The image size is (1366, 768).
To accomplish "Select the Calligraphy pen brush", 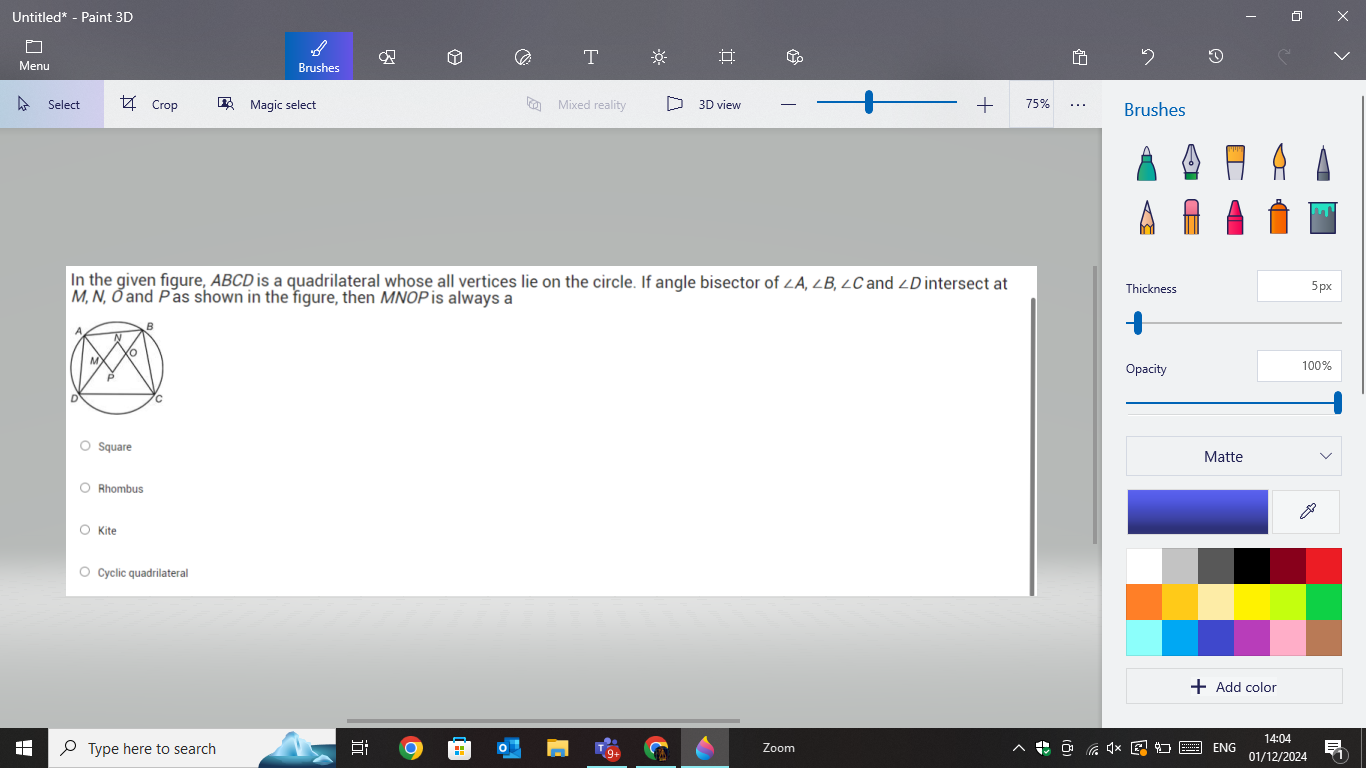I will point(1191,163).
